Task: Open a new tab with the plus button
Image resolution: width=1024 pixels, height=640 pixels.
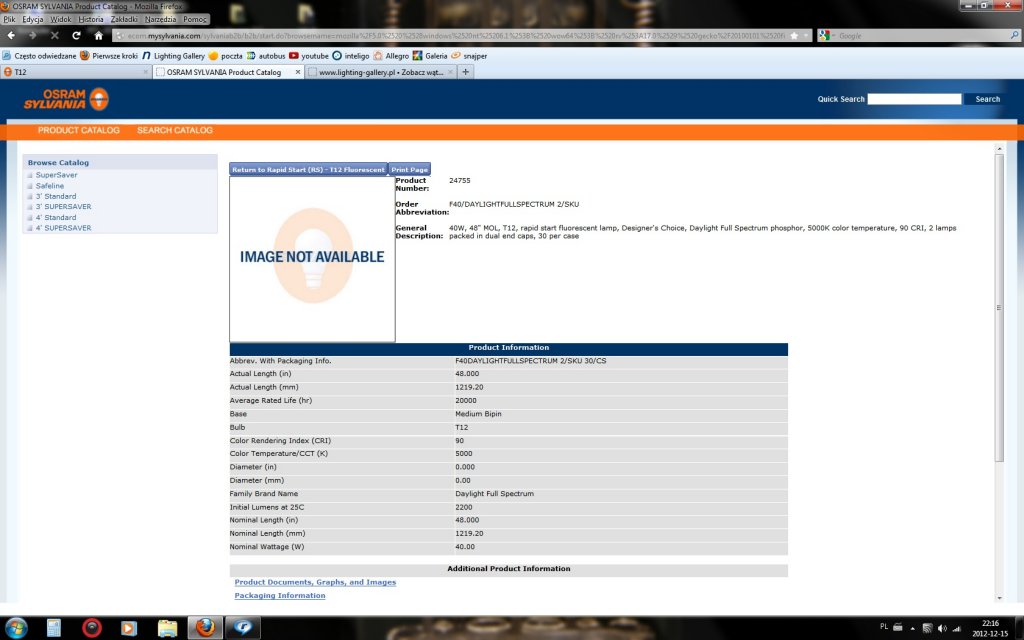Action: pyautogui.click(x=466, y=72)
